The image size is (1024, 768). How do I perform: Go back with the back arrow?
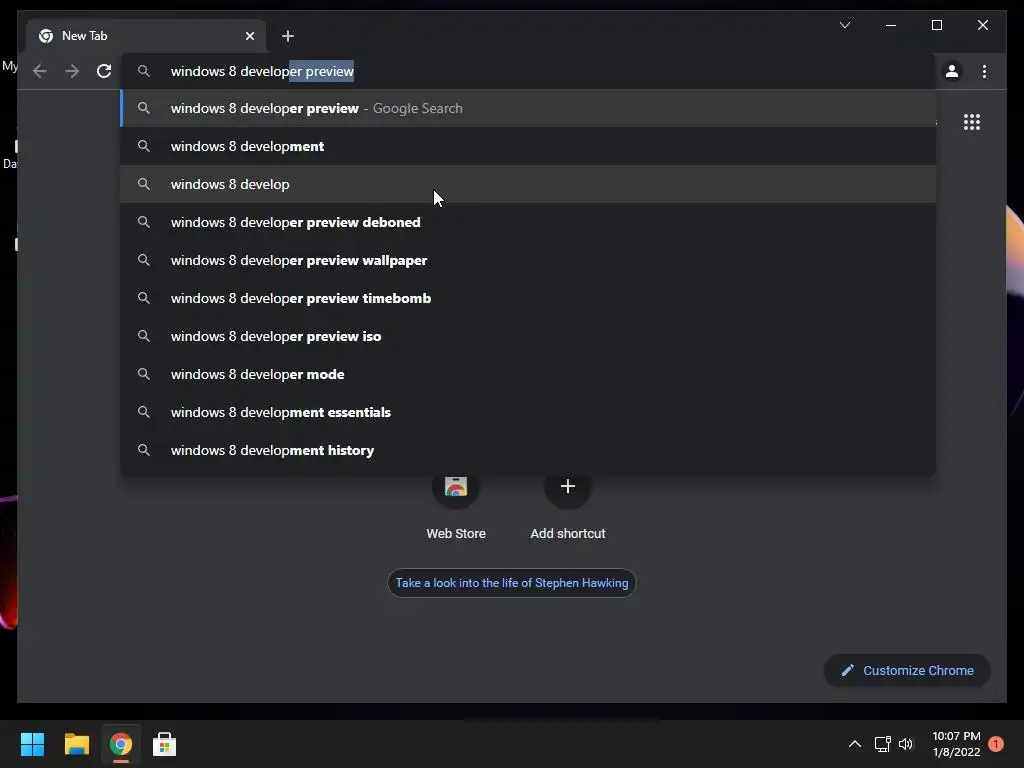[x=40, y=71]
